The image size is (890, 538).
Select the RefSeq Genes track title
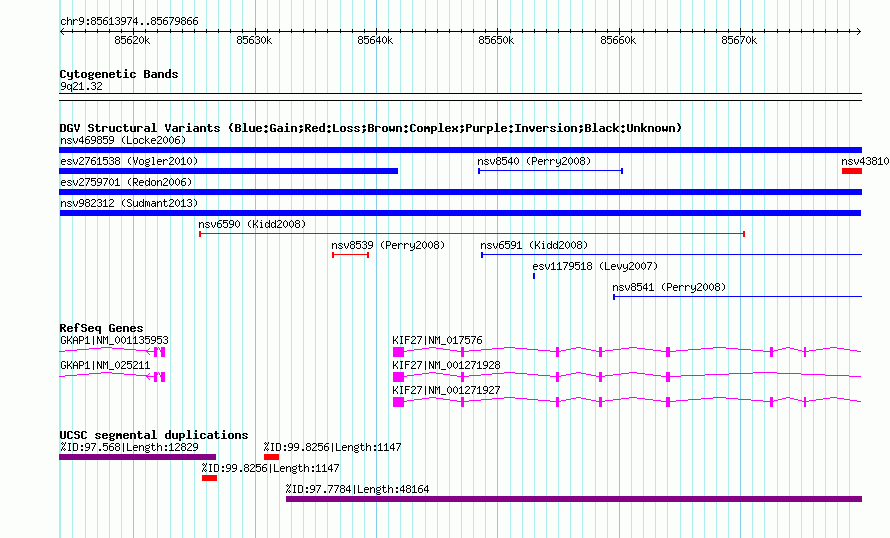(x=101, y=328)
